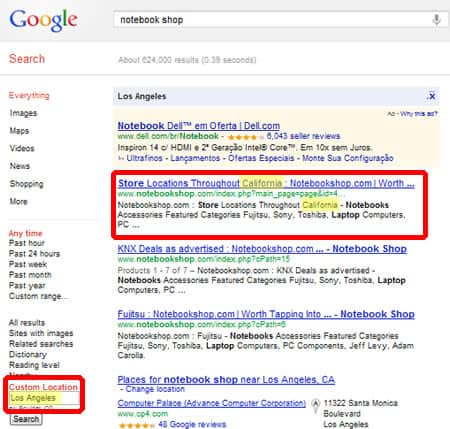Open Dictionary results
This screenshot has width=450, height=429.
(28, 355)
